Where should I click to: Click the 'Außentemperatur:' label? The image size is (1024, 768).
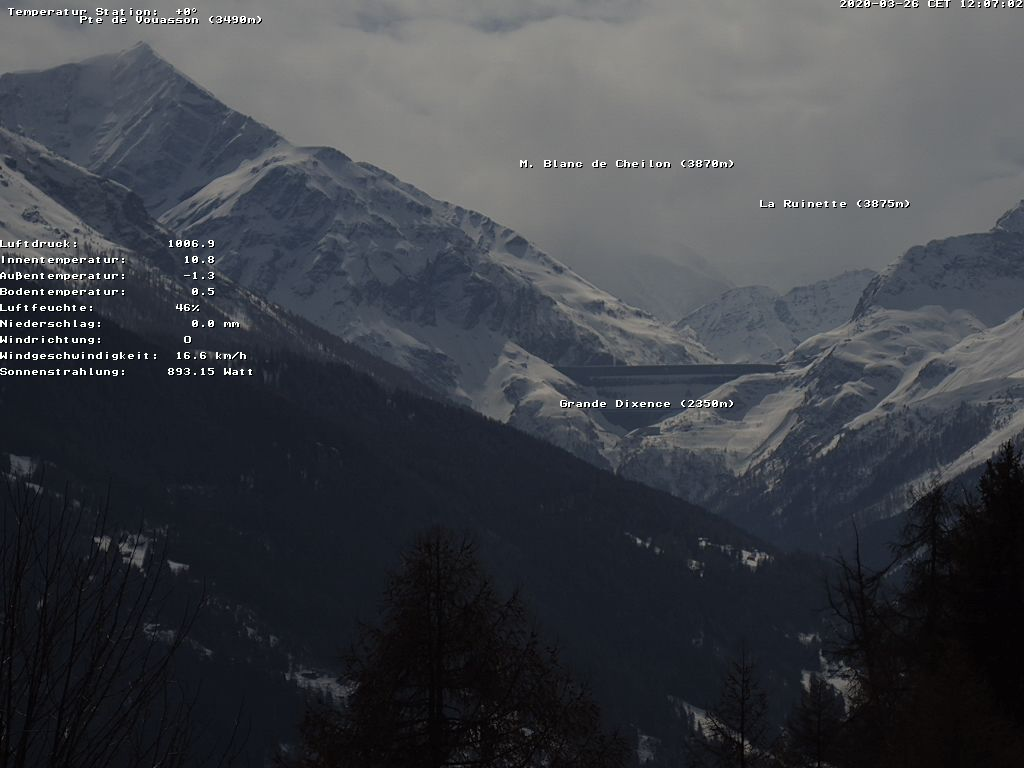pos(63,276)
